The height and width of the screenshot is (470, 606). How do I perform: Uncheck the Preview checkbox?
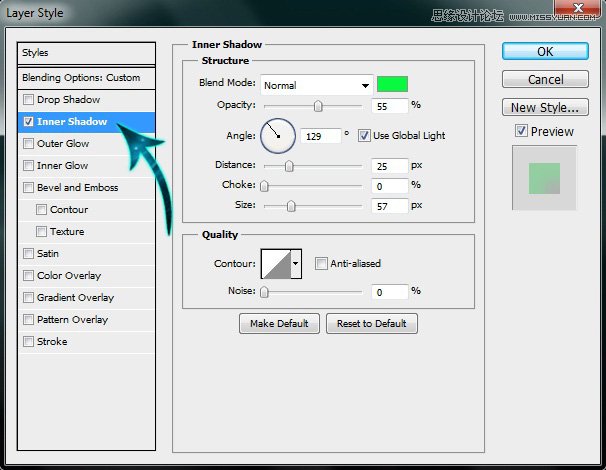(x=521, y=131)
